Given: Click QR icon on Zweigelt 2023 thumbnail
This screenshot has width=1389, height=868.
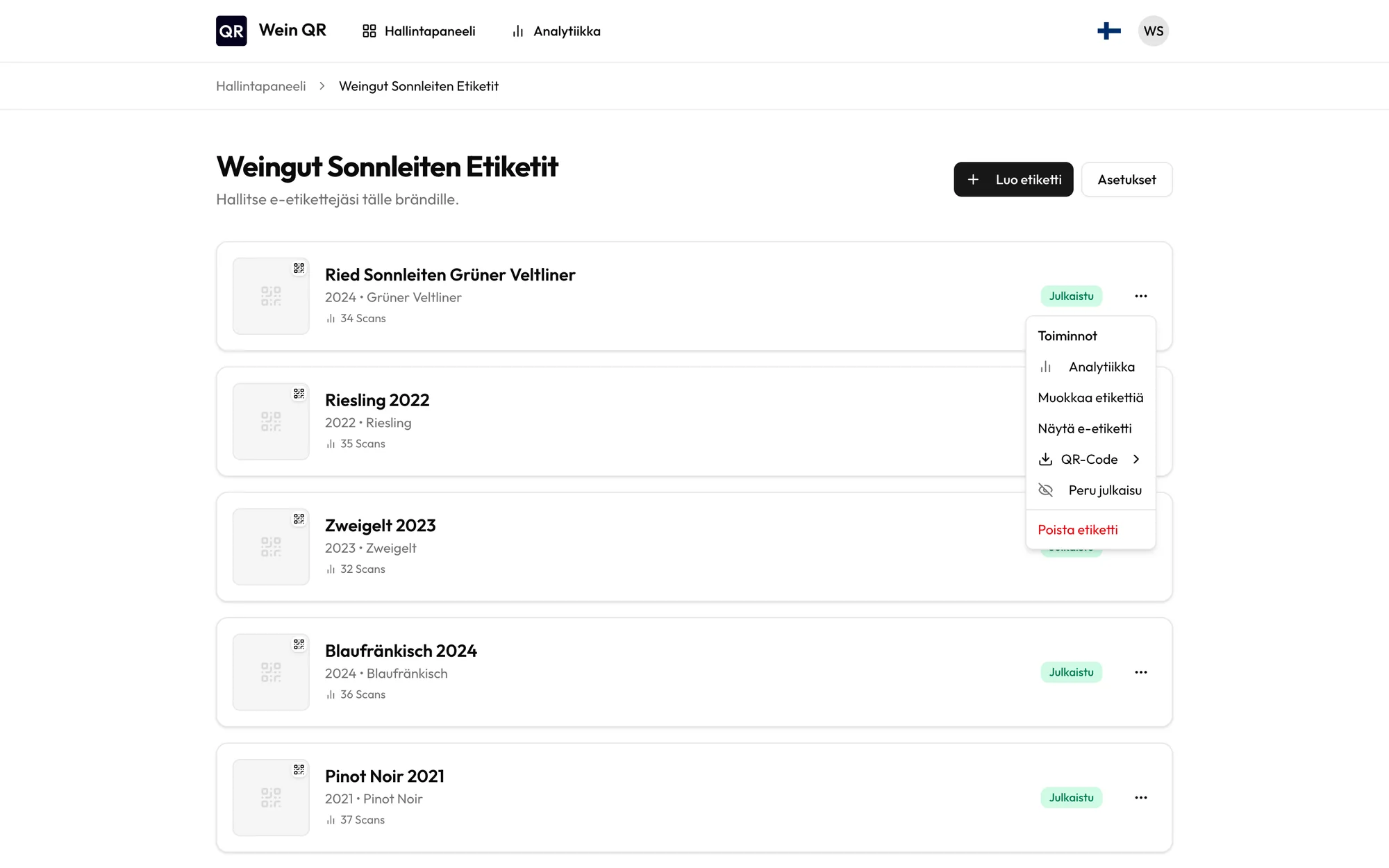Looking at the screenshot, I should pyautogui.click(x=299, y=519).
